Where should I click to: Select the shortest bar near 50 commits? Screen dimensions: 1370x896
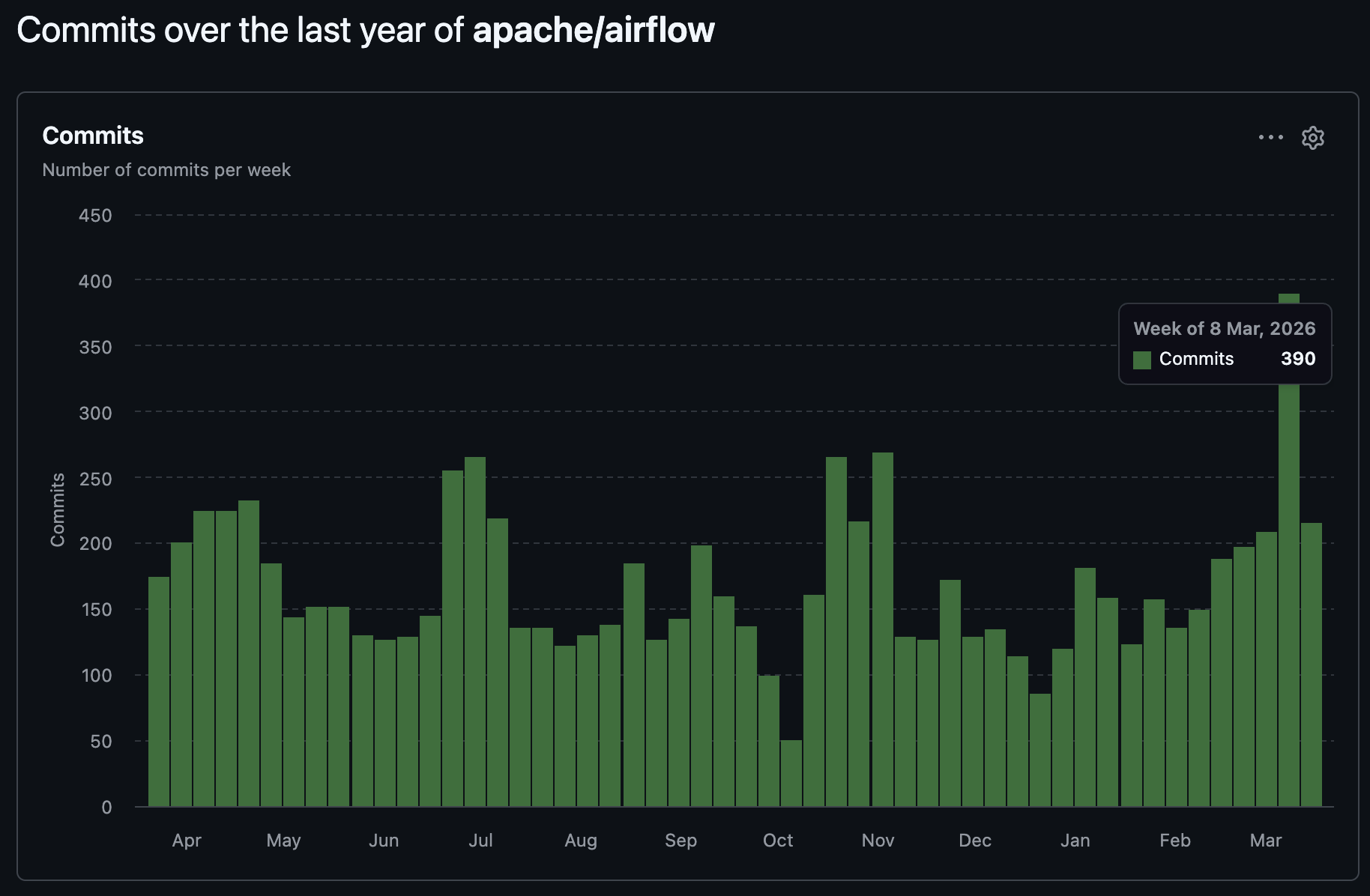pyautogui.click(x=791, y=773)
